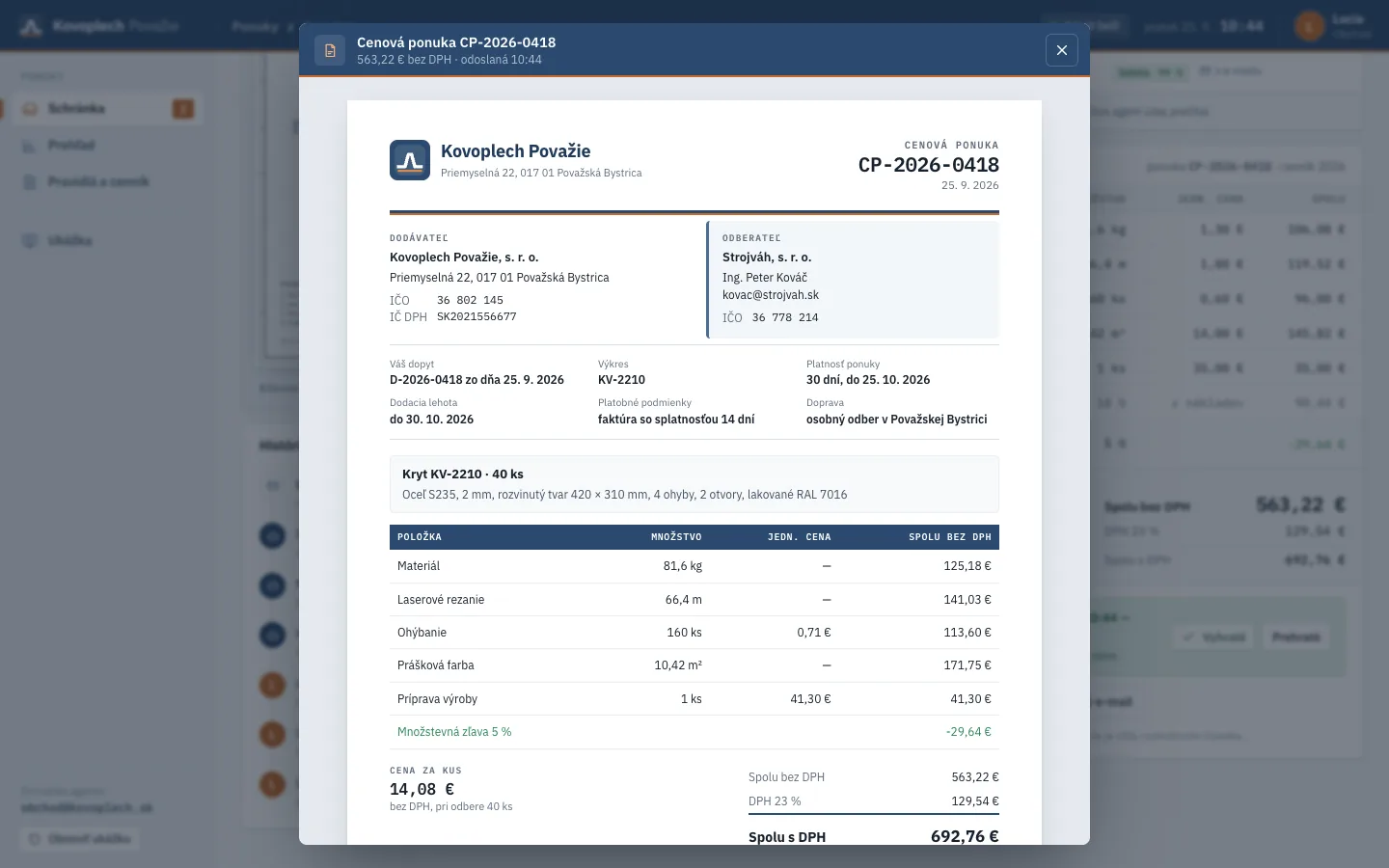Image resolution: width=1389 pixels, height=868 pixels.
Task: Click the Kovoplech Považie logo on the quote
Action: coord(410,160)
